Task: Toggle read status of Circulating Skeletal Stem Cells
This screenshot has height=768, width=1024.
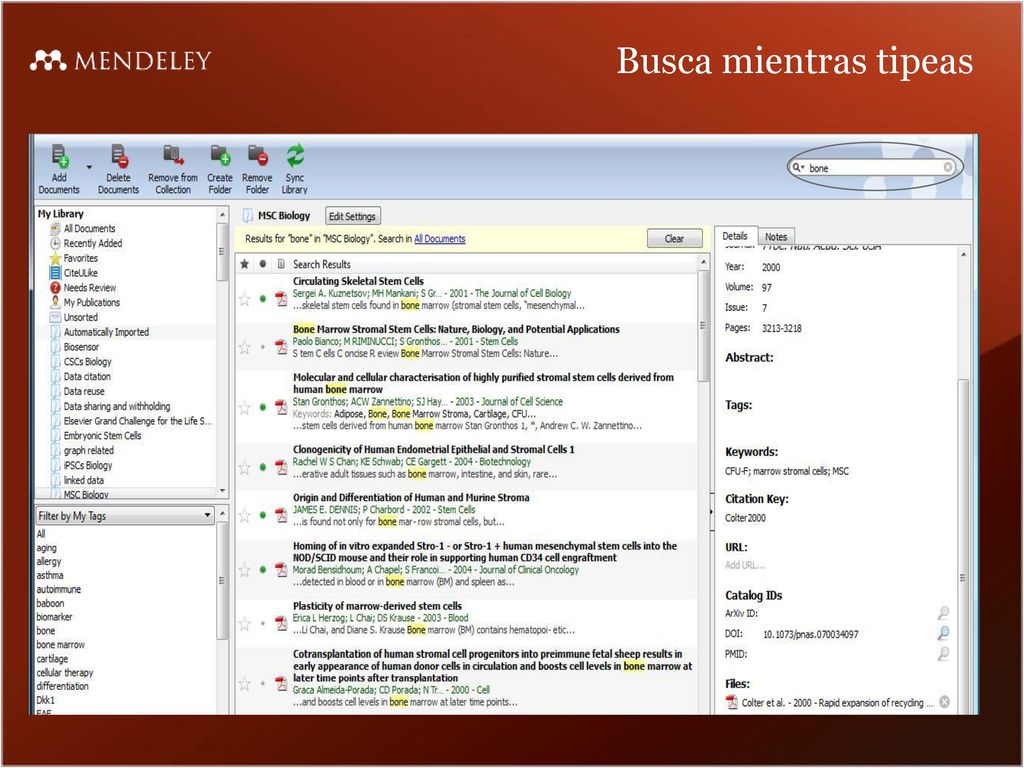Action: (263, 298)
